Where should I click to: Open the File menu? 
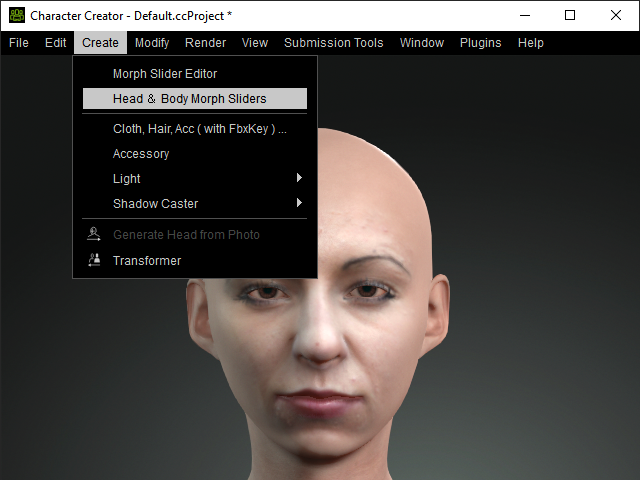[x=19, y=43]
